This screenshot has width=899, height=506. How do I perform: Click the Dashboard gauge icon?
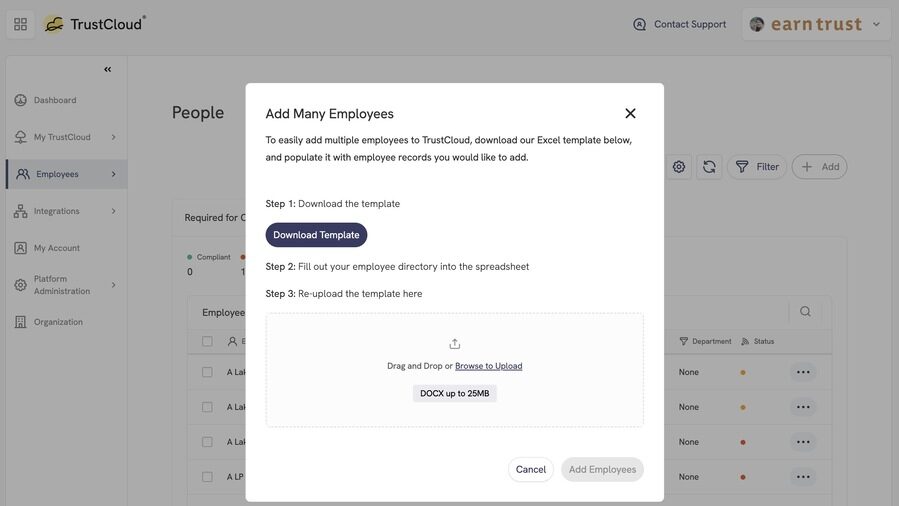21,100
